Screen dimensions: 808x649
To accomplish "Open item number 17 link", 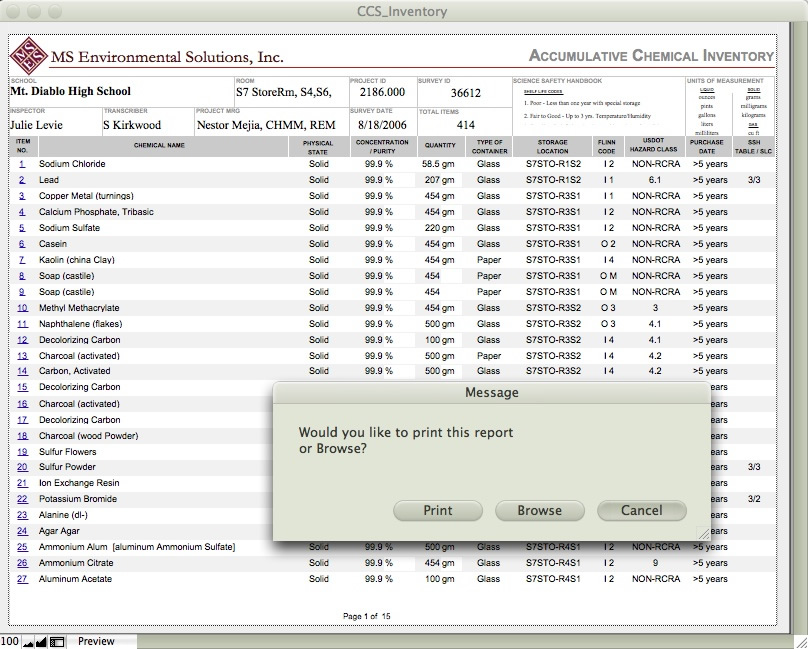I will point(22,420).
